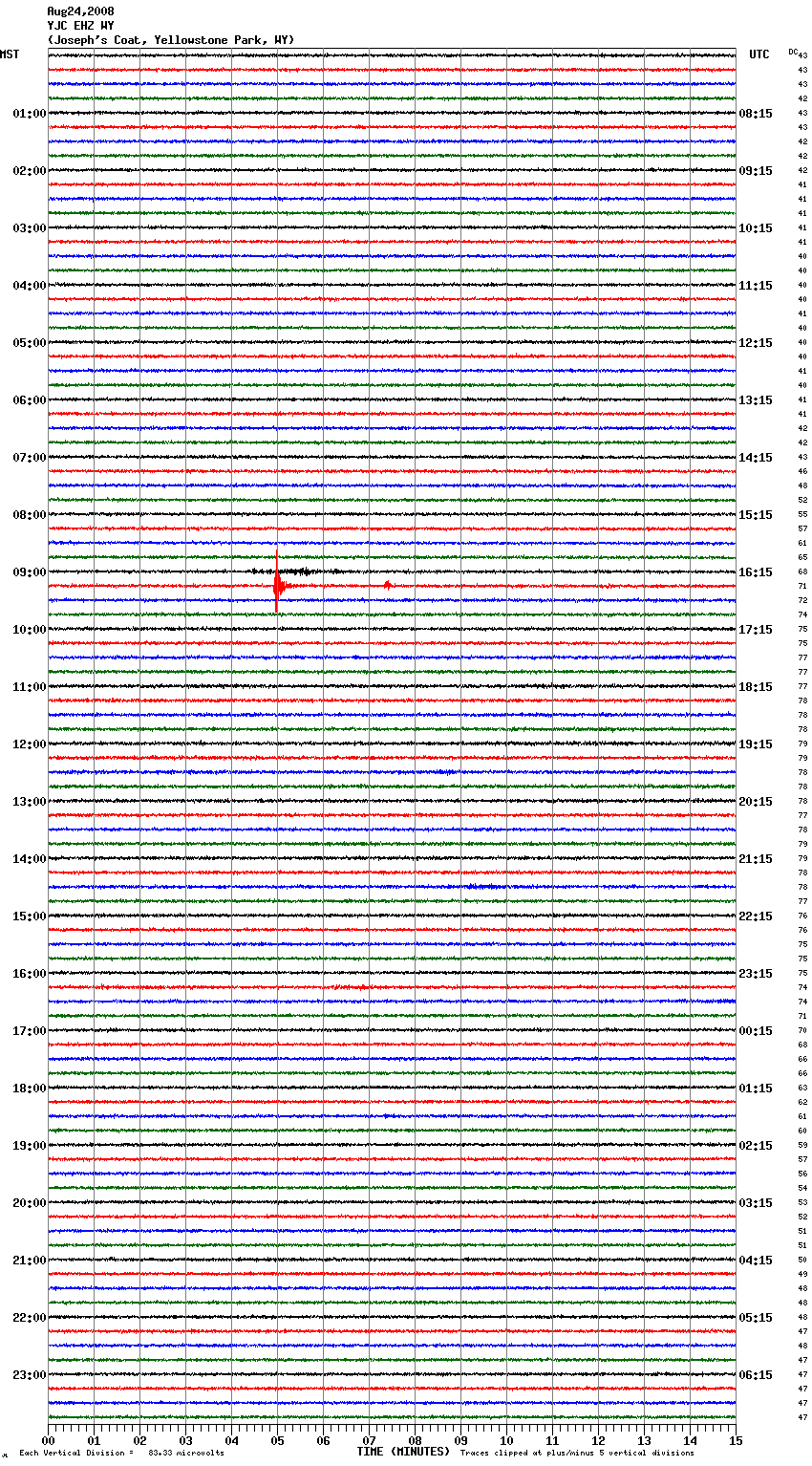Click the 23:15 UTC time label
Viewport: 812px width, 1466px height.
click(x=756, y=974)
